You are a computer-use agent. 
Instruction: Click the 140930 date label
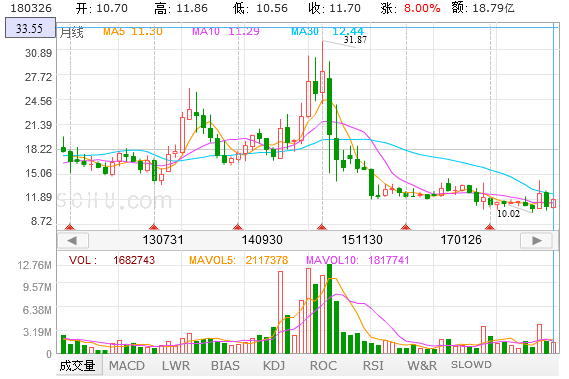tap(262, 240)
